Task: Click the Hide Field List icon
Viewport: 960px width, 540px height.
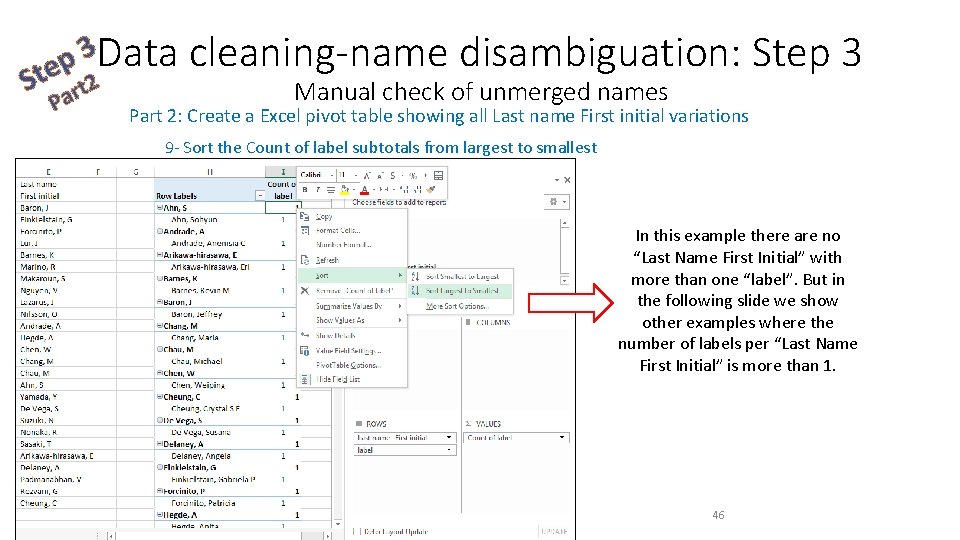Action: coord(304,380)
